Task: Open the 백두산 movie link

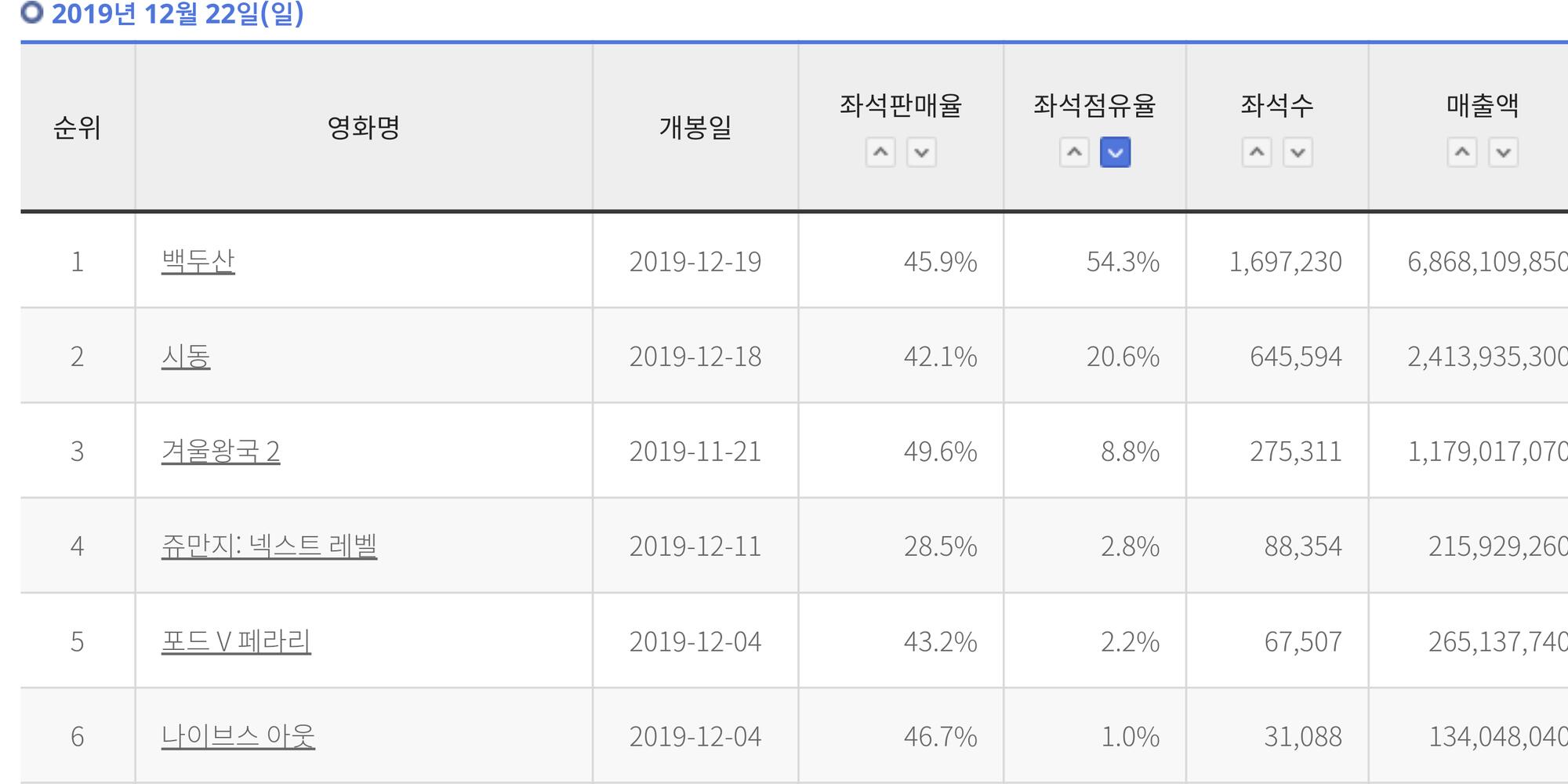Action: pos(198,261)
